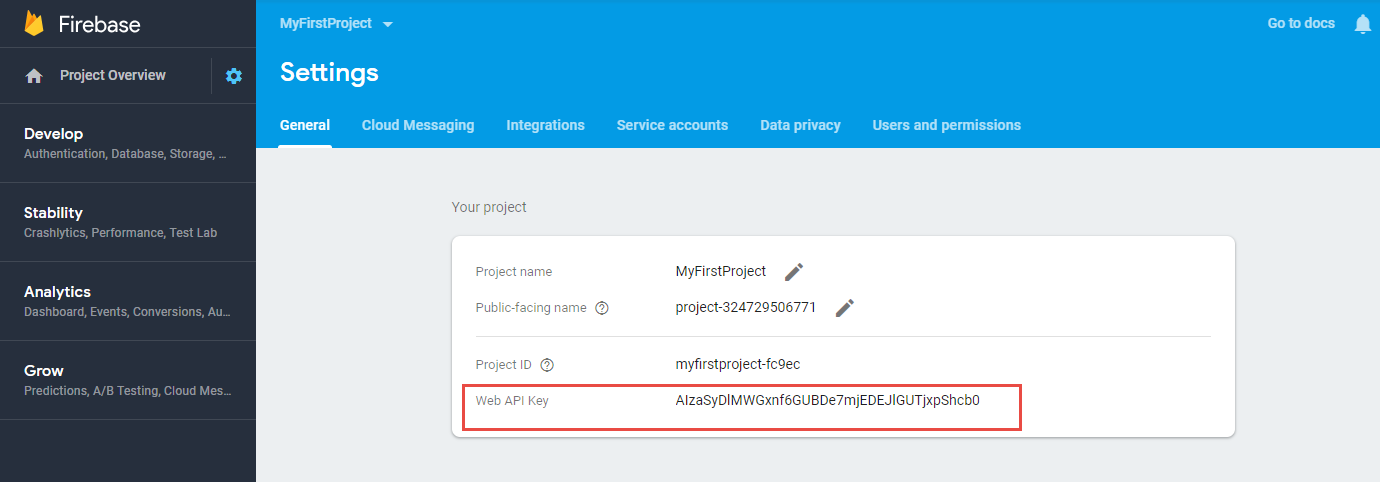Expand the Stability section
1380x482 pixels.
pyautogui.click(x=128, y=222)
